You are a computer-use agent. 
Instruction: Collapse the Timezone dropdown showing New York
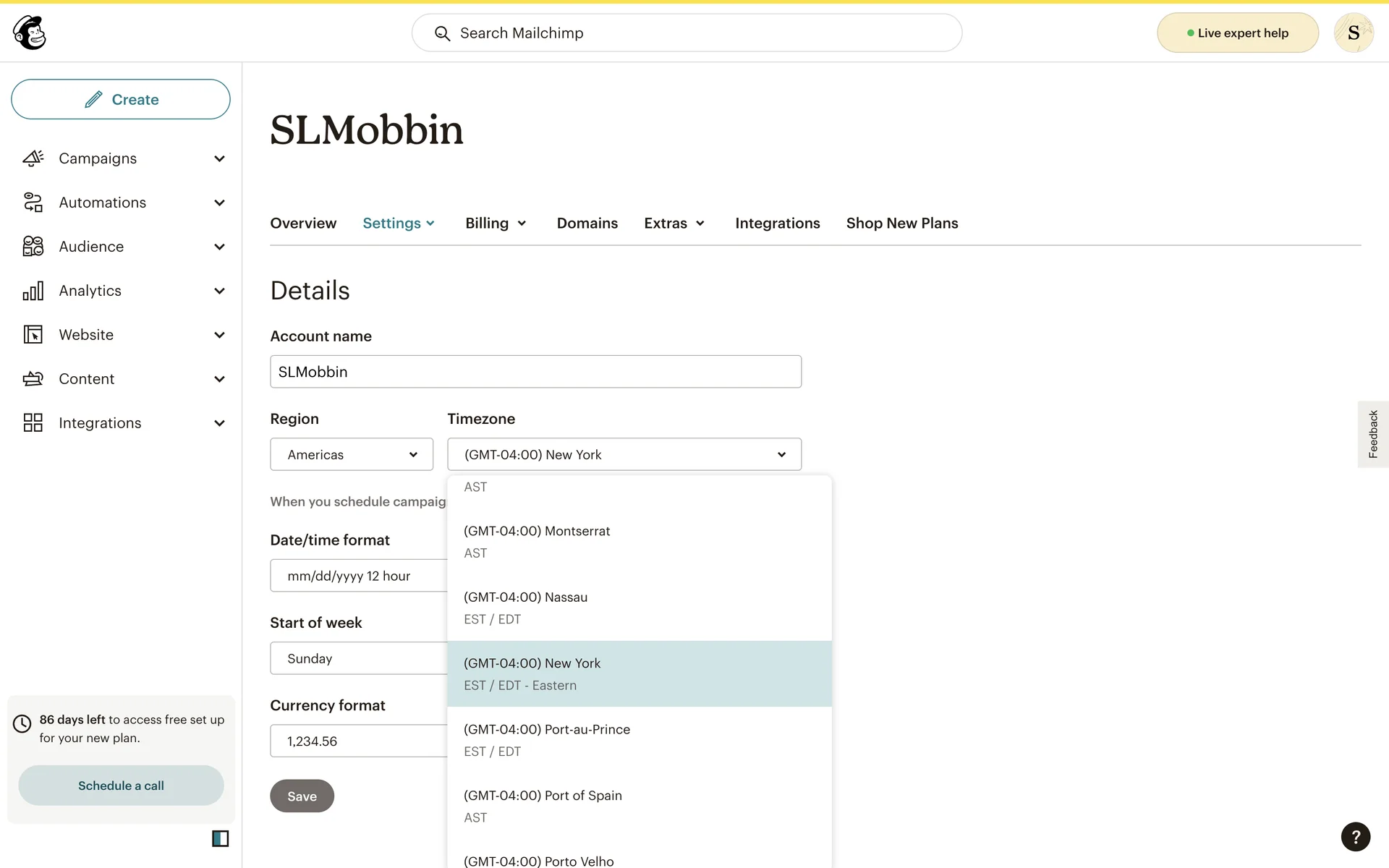(624, 454)
